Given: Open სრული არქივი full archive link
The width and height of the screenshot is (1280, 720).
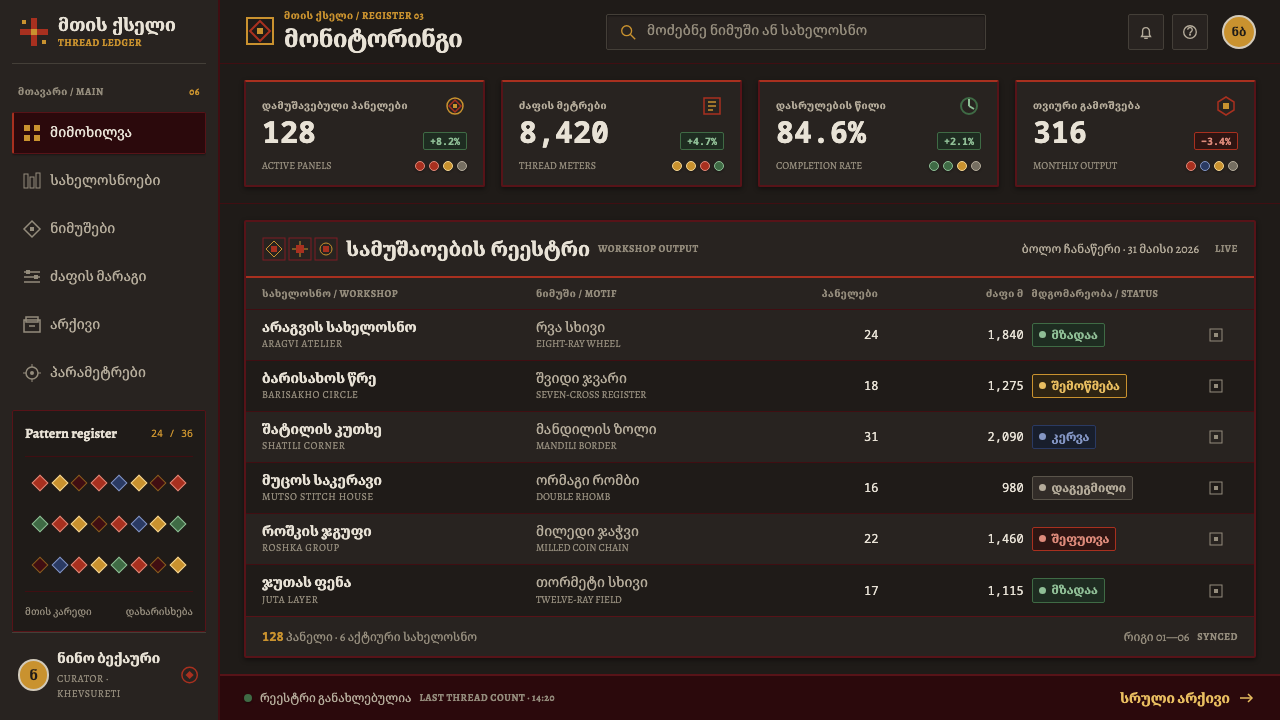Looking at the screenshot, I should (x=1187, y=698).
